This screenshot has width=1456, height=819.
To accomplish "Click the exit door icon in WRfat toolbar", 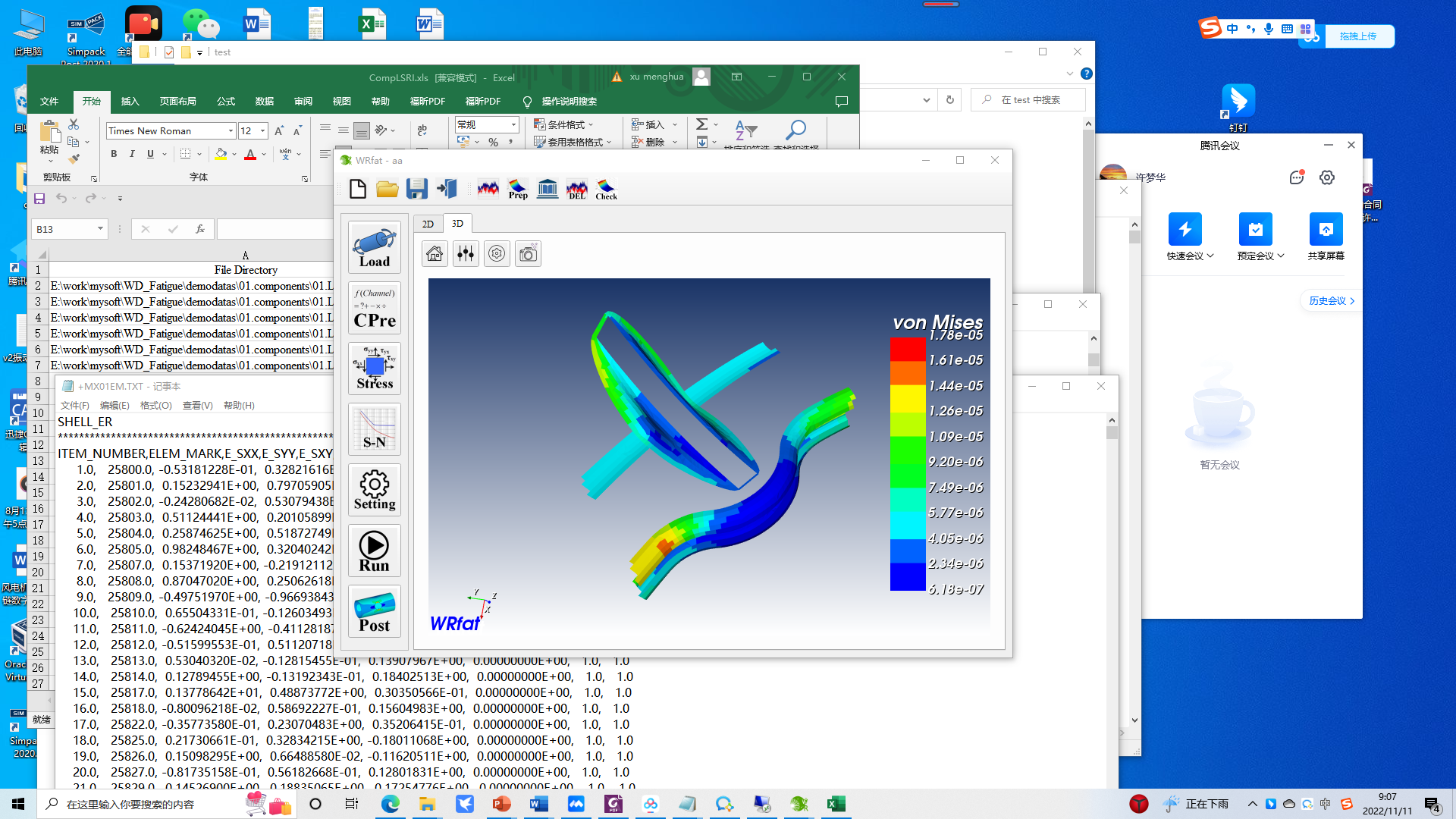I will point(447,189).
